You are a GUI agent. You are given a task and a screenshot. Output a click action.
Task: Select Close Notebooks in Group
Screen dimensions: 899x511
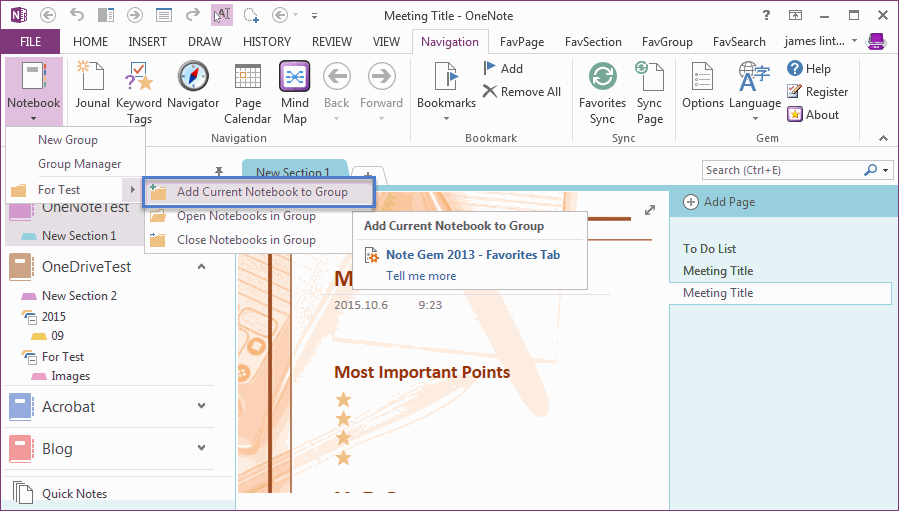coord(247,240)
